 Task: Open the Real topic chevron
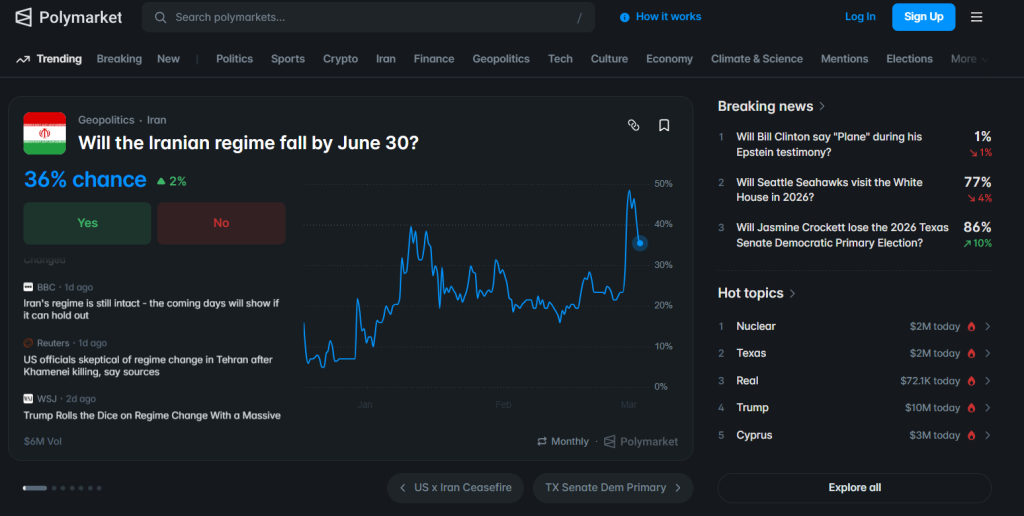tap(987, 381)
